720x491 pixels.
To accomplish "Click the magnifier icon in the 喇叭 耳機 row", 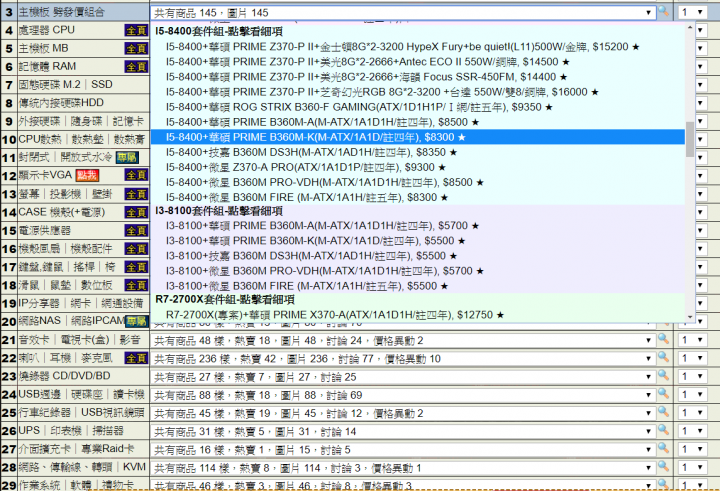I will 664,357.
